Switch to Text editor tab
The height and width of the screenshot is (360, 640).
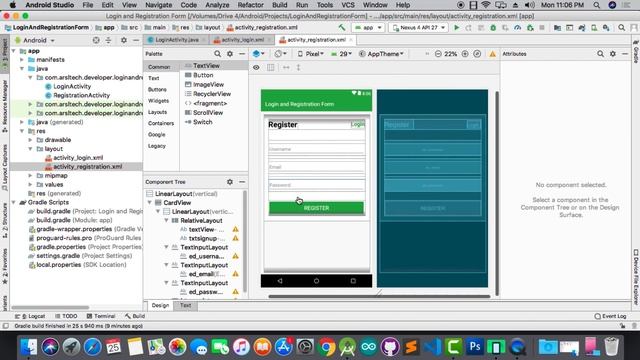pyautogui.click(x=185, y=305)
